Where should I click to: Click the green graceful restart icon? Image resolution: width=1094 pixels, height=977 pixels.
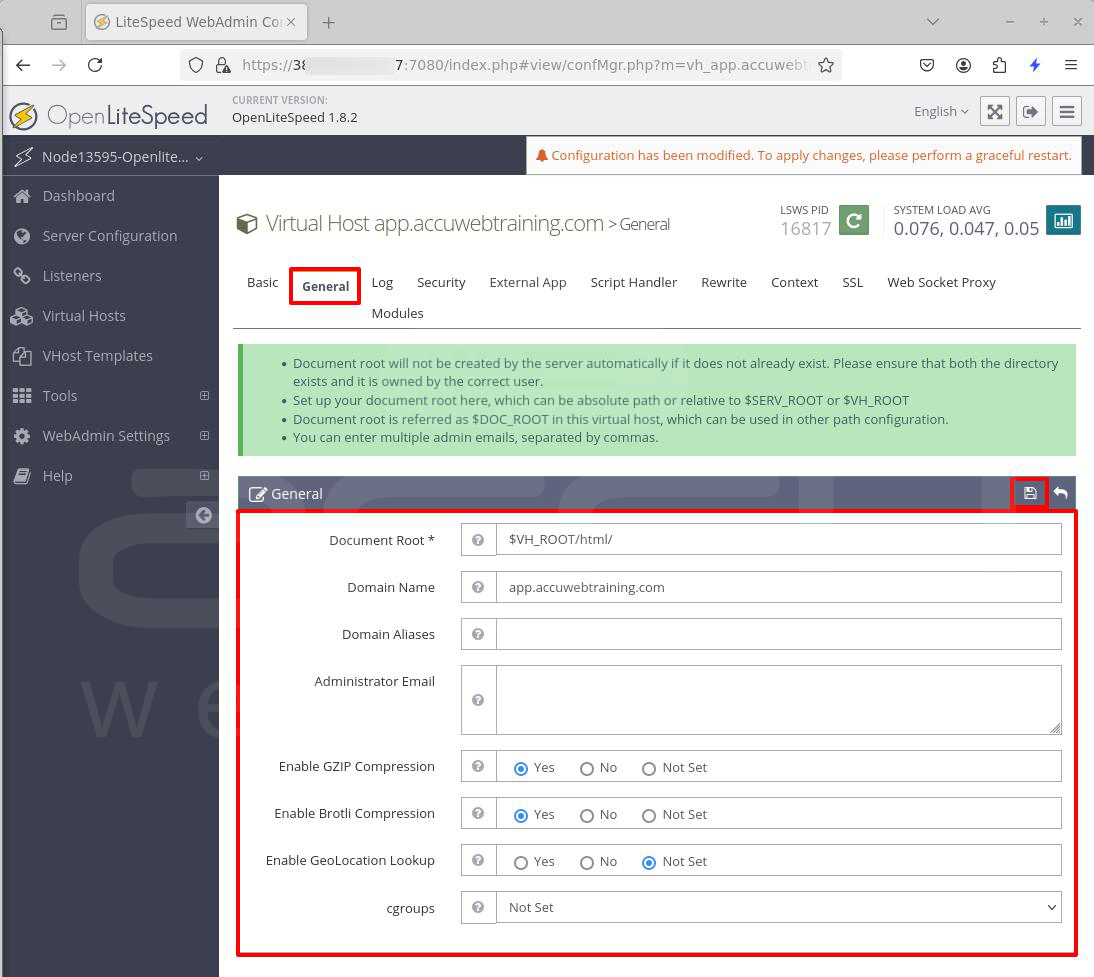[853, 221]
